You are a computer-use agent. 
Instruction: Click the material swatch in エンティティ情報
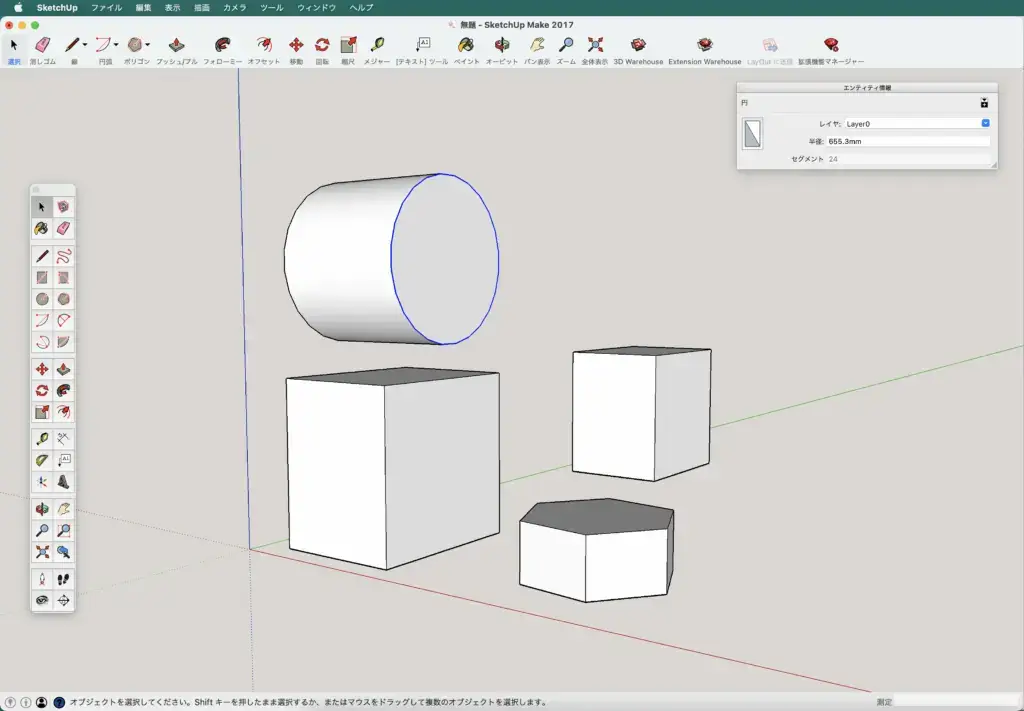coord(752,133)
